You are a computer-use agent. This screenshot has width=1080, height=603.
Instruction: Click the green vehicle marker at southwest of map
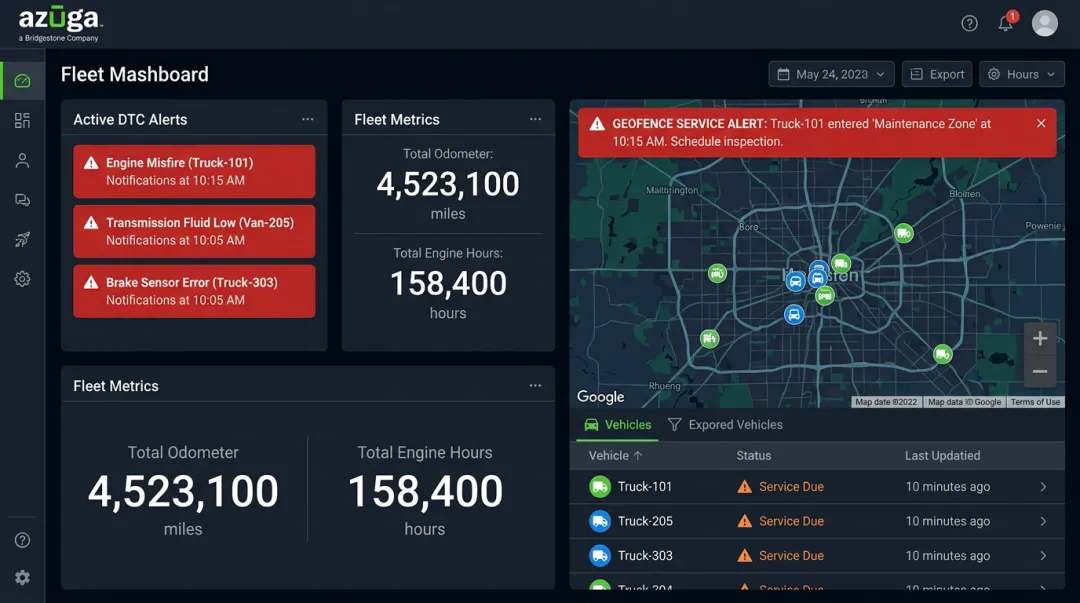709,338
